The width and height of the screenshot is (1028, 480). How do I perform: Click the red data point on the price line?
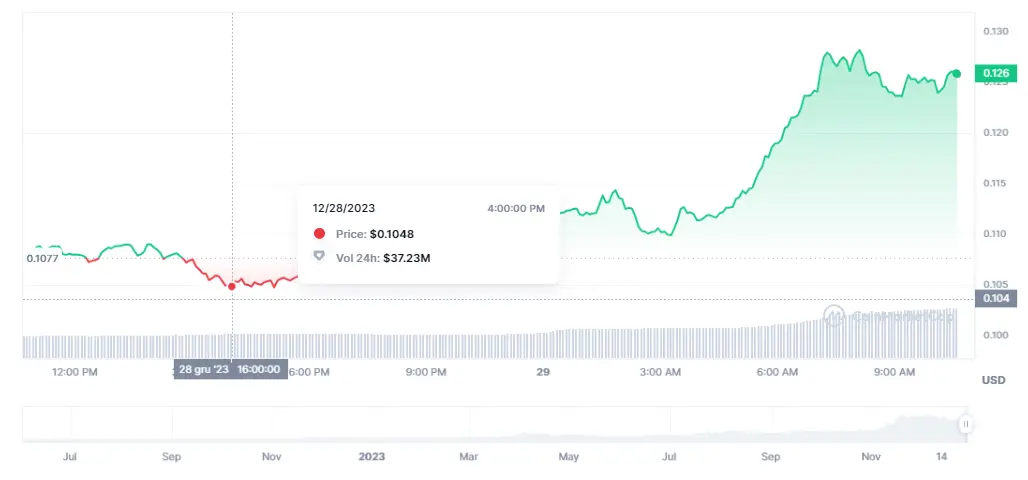click(232, 286)
